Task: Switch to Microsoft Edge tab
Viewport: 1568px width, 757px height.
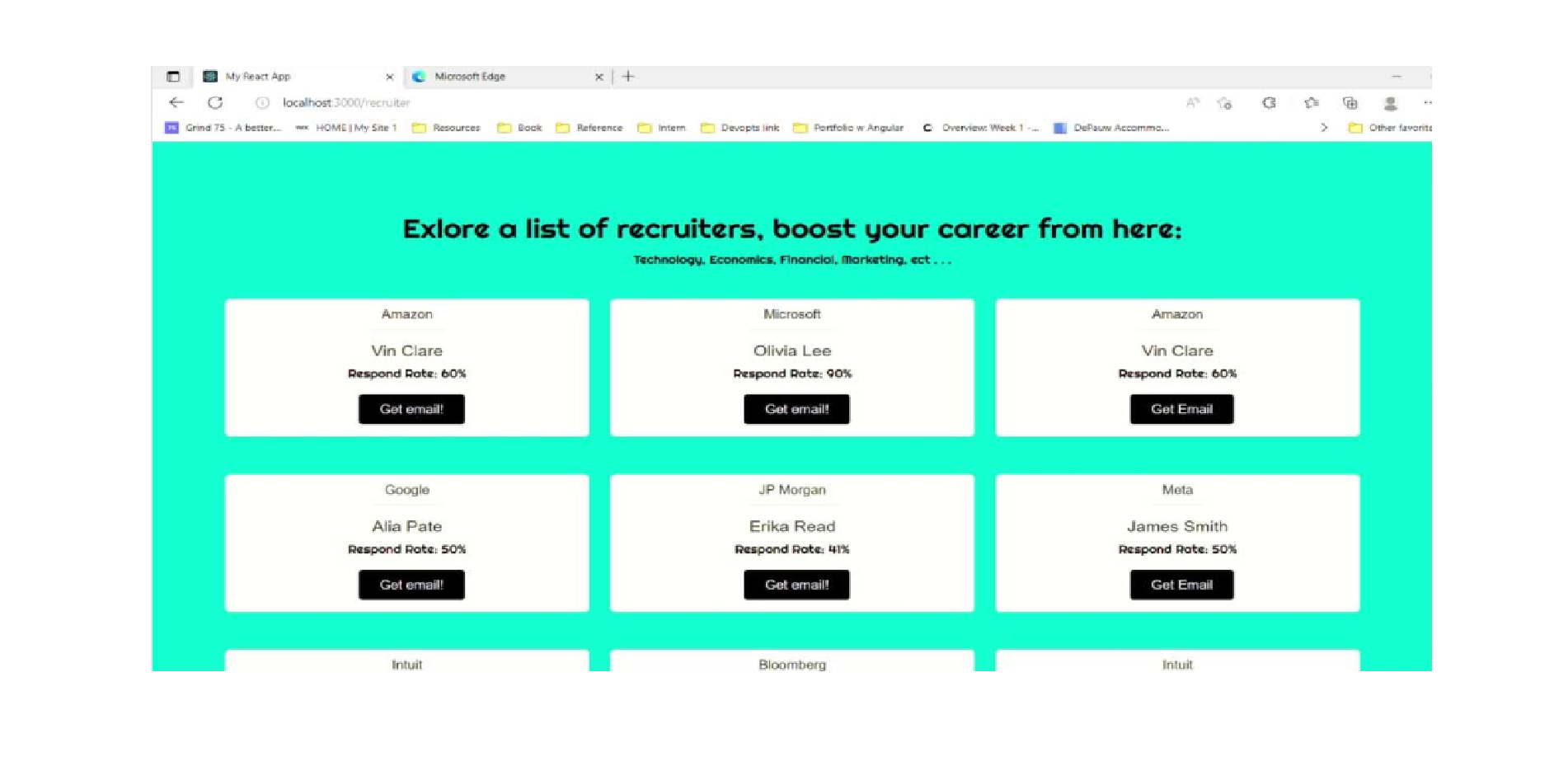Action: 507,77
